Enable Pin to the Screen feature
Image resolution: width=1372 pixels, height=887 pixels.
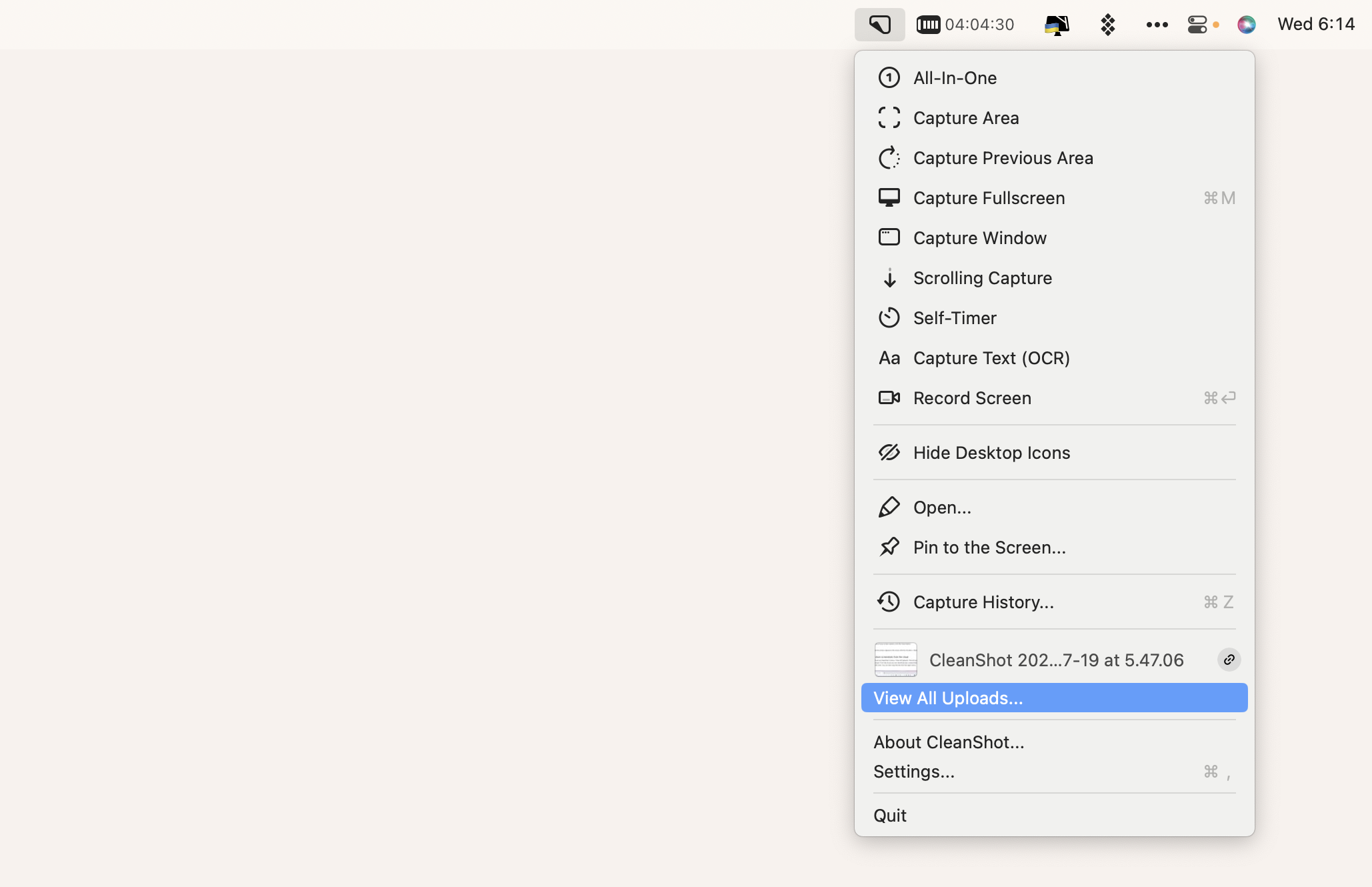coord(988,547)
